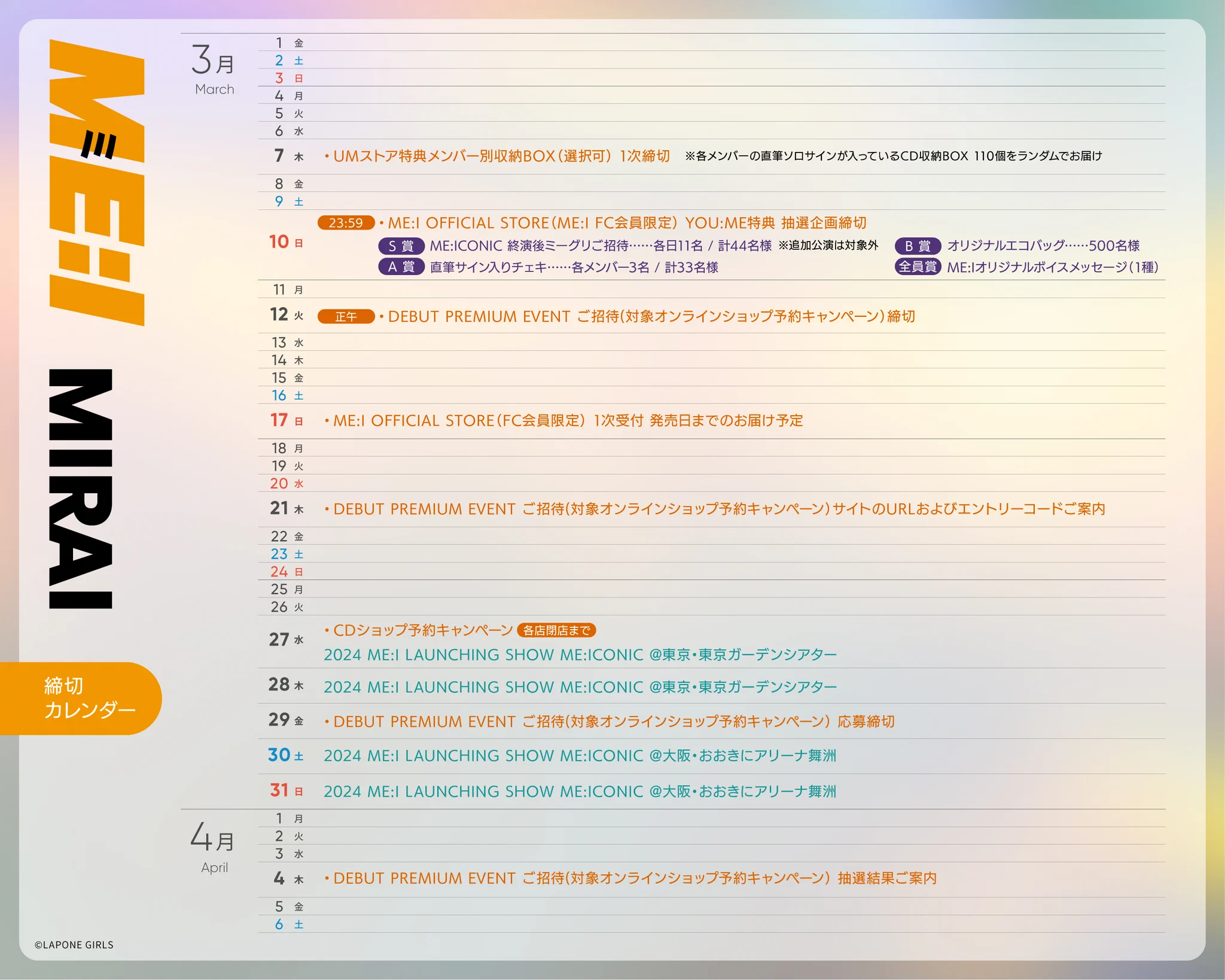Click the 正午 time badge
The height and width of the screenshot is (980, 1225).
click(346, 316)
